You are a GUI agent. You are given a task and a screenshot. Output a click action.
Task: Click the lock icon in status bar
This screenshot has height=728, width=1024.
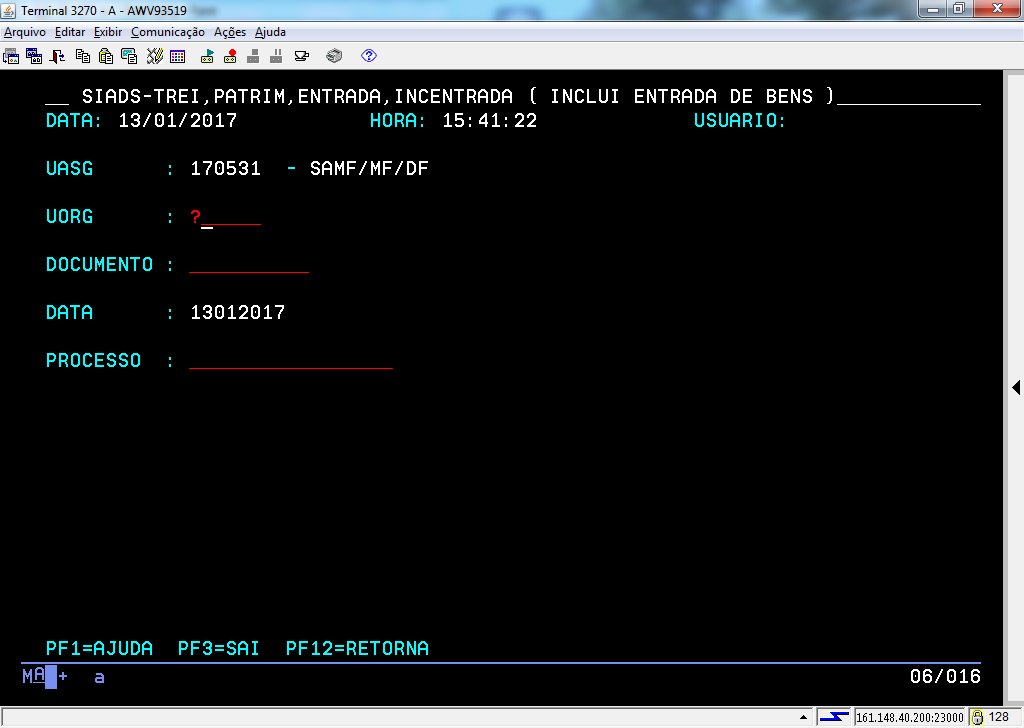(x=978, y=718)
